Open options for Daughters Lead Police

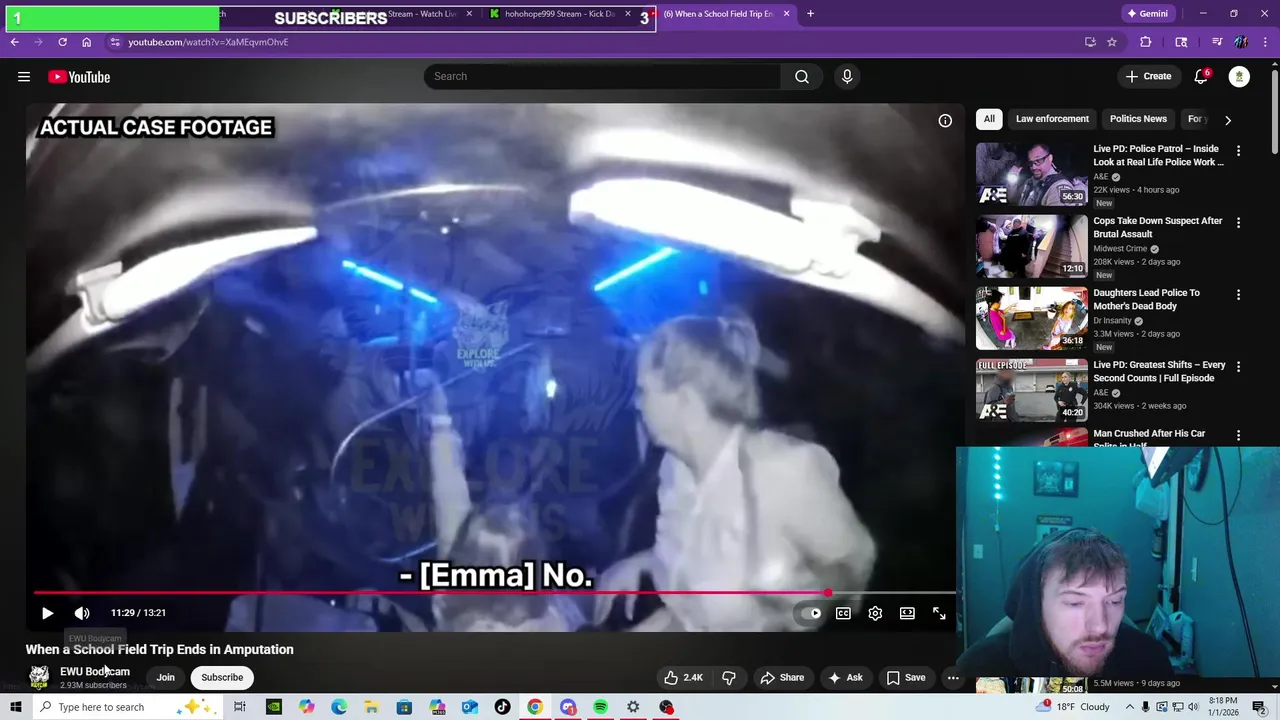click(1238, 295)
